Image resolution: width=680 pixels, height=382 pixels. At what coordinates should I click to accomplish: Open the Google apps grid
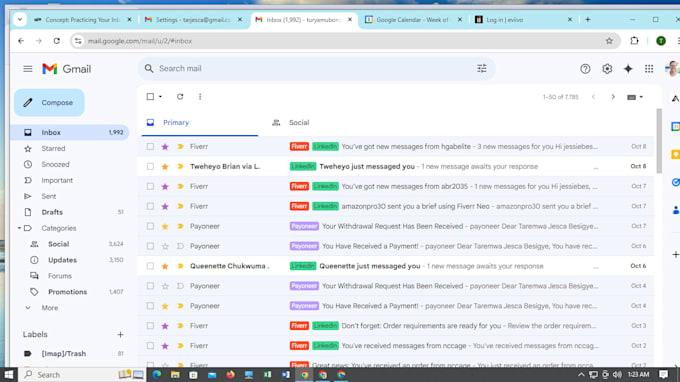pyautogui.click(x=649, y=69)
